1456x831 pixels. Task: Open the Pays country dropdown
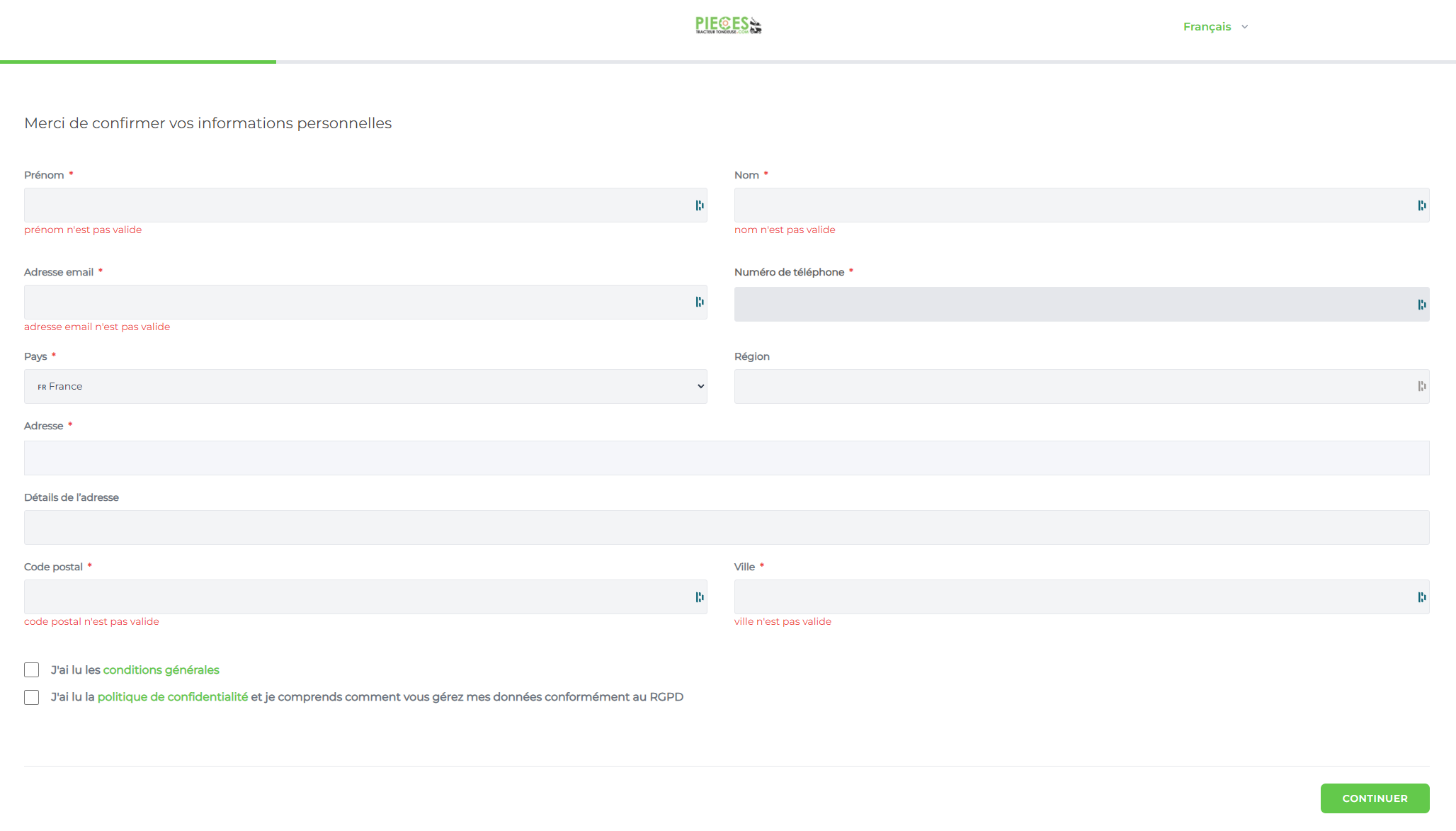(x=365, y=386)
